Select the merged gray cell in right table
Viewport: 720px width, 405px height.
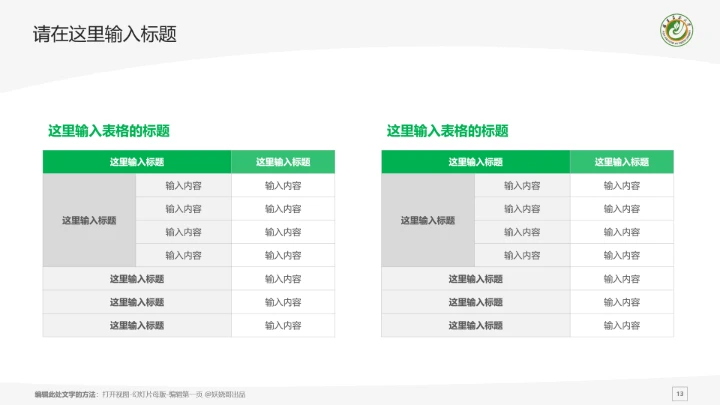click(x=428, y=220)
